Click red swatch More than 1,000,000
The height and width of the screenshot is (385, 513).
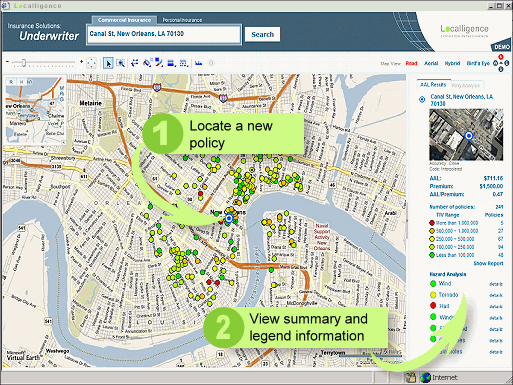(432, 223)
